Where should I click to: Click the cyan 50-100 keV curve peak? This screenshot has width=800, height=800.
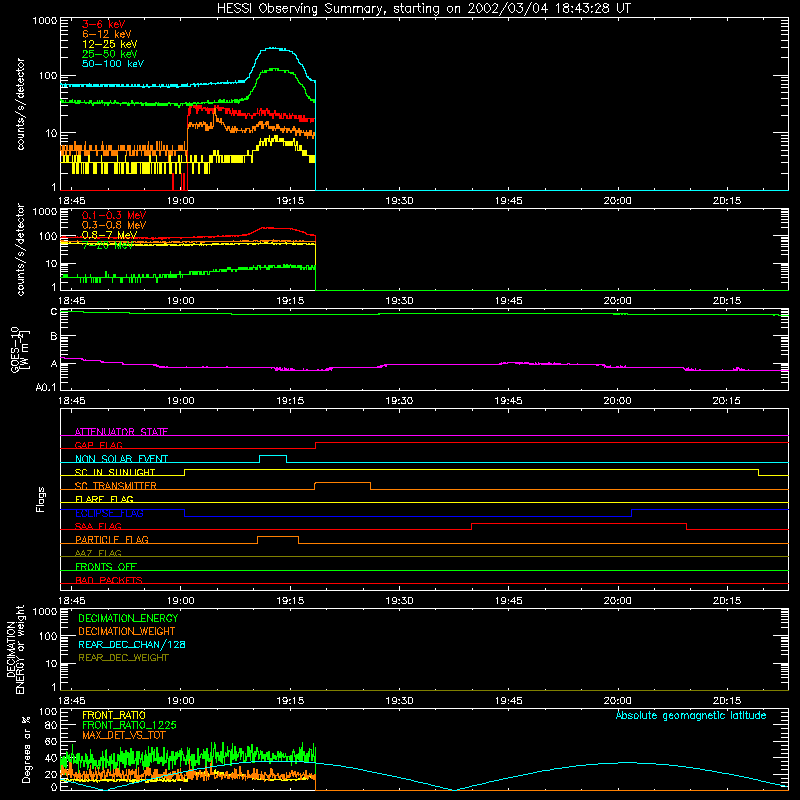273,48
